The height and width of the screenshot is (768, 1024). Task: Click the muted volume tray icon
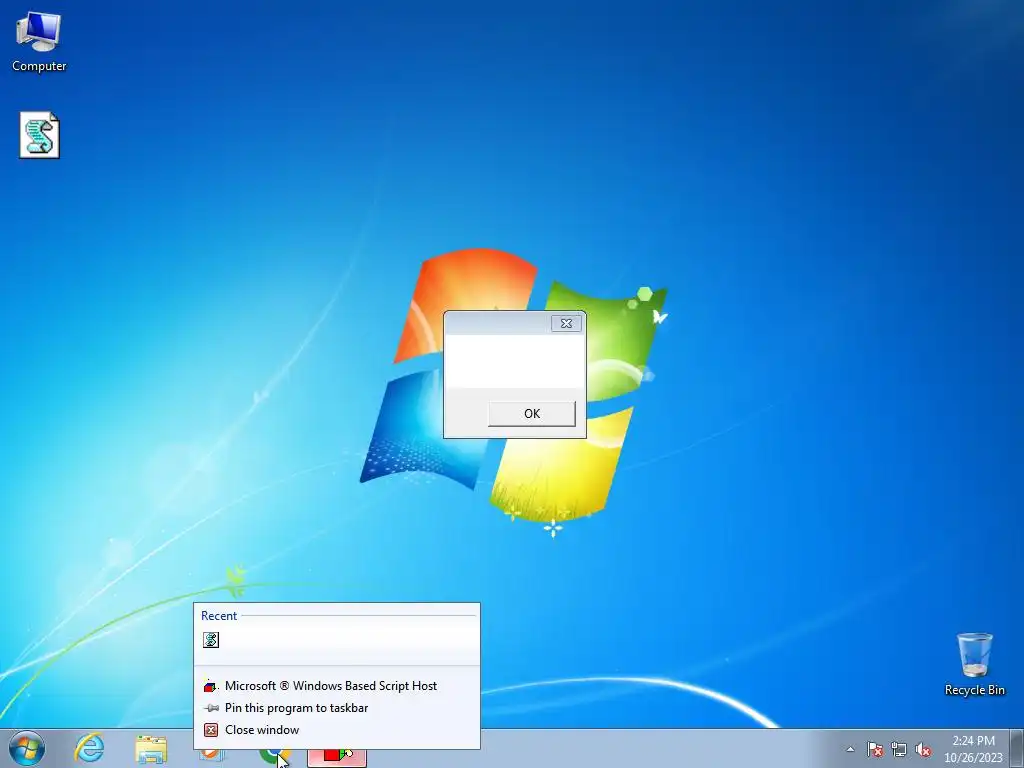click(x=923, y=749)
